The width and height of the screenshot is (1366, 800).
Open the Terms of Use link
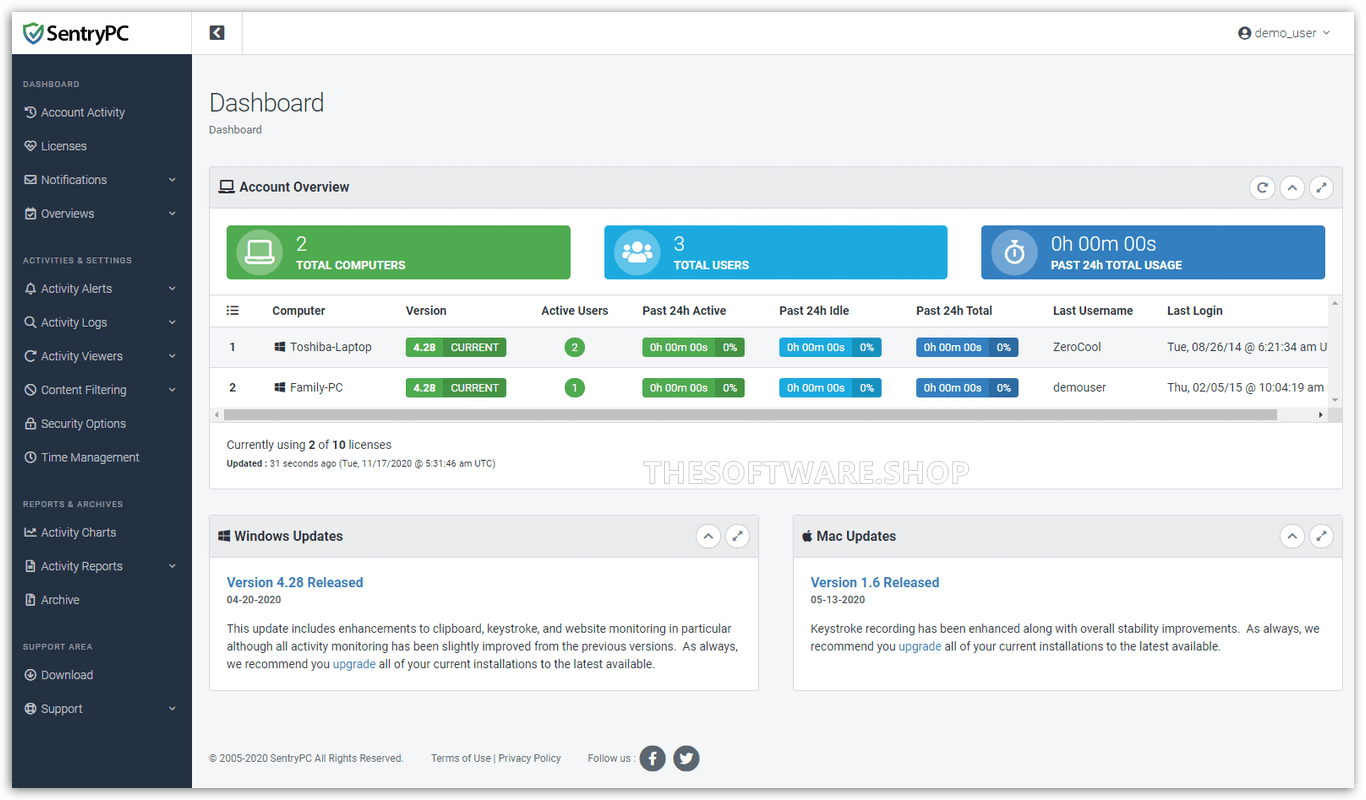pos(461,758)
